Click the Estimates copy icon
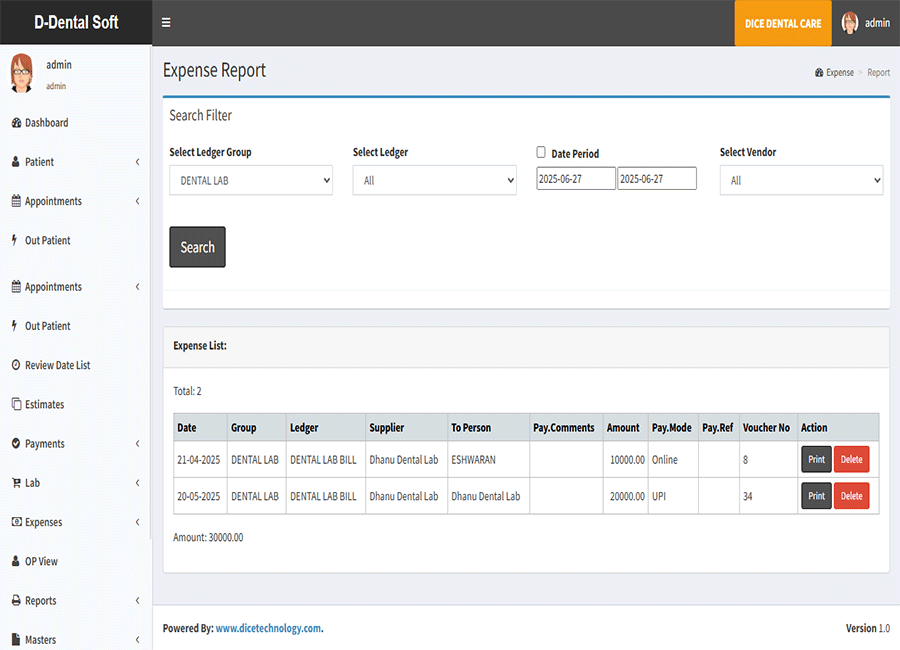Screen dimensions: 900x650 [x=16, y=405]
